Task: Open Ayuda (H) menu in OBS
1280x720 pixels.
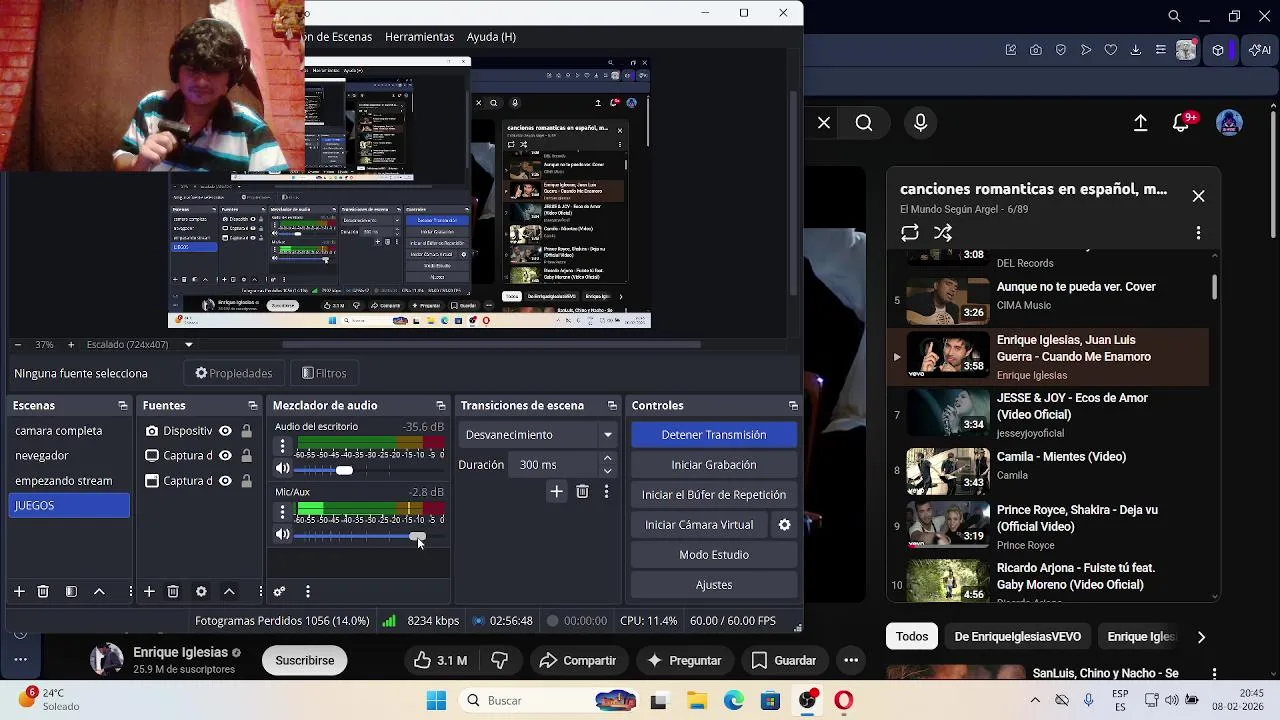Action: [x=491, y=37]
